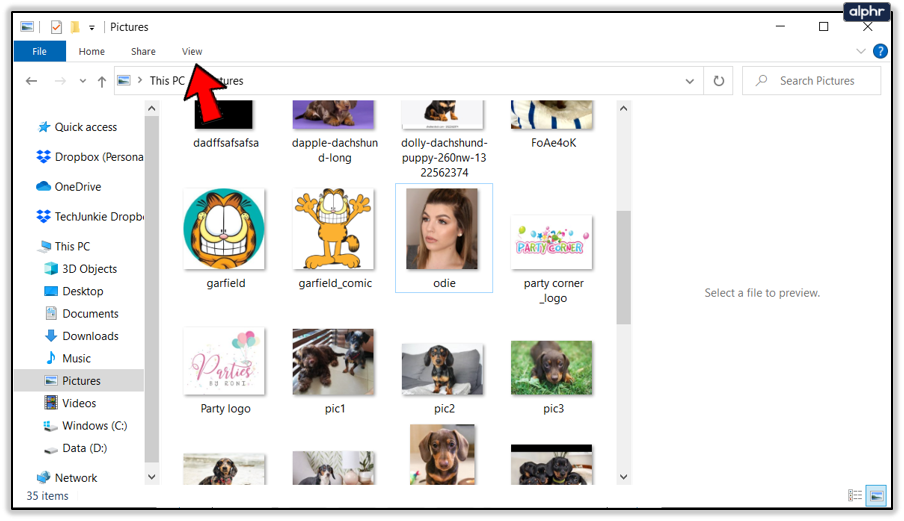The height and width of the screenshot is (521, 904).
Task: Open recent locations dropdown arrow
Action: [x=82, y=81]
